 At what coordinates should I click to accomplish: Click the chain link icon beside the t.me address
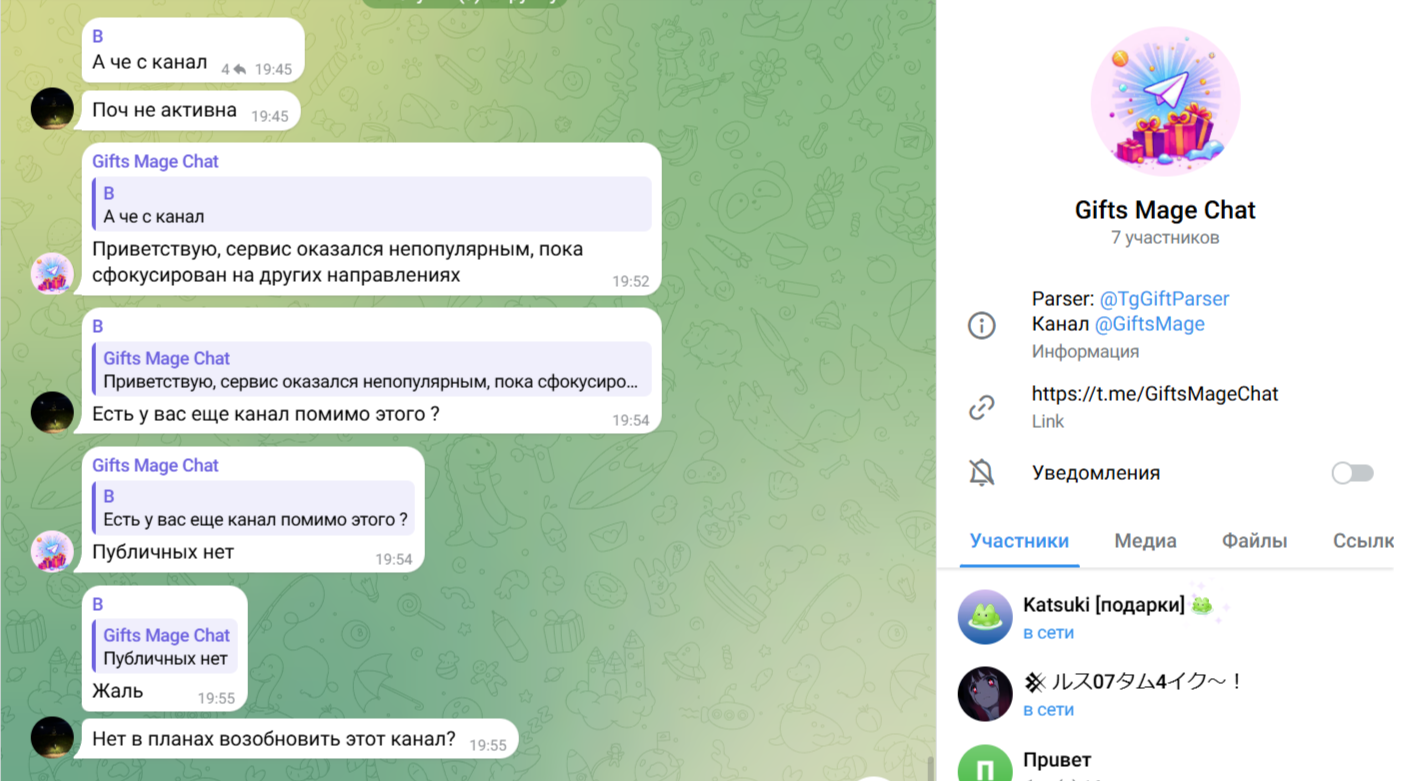point(981,407)
